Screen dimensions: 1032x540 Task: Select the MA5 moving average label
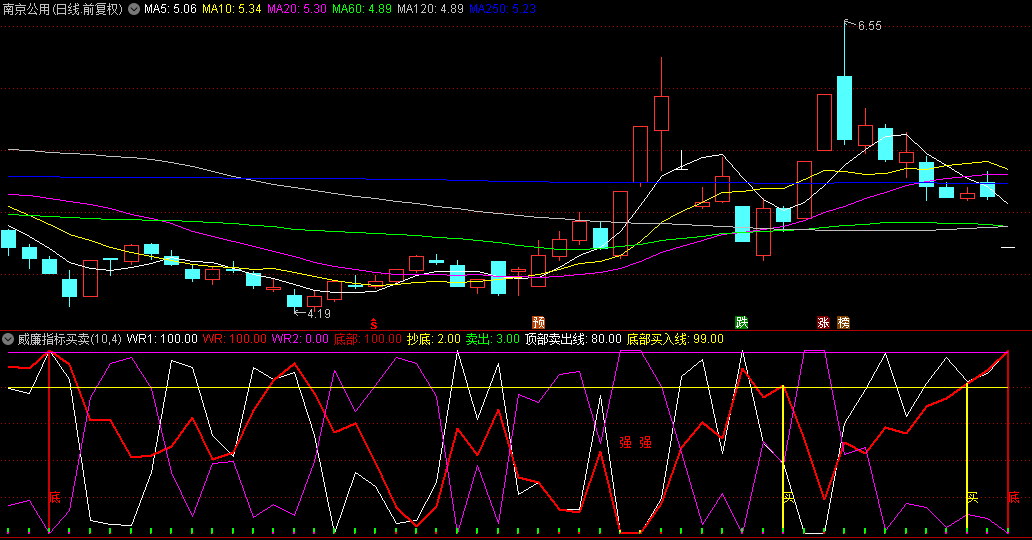pos(170,9)
